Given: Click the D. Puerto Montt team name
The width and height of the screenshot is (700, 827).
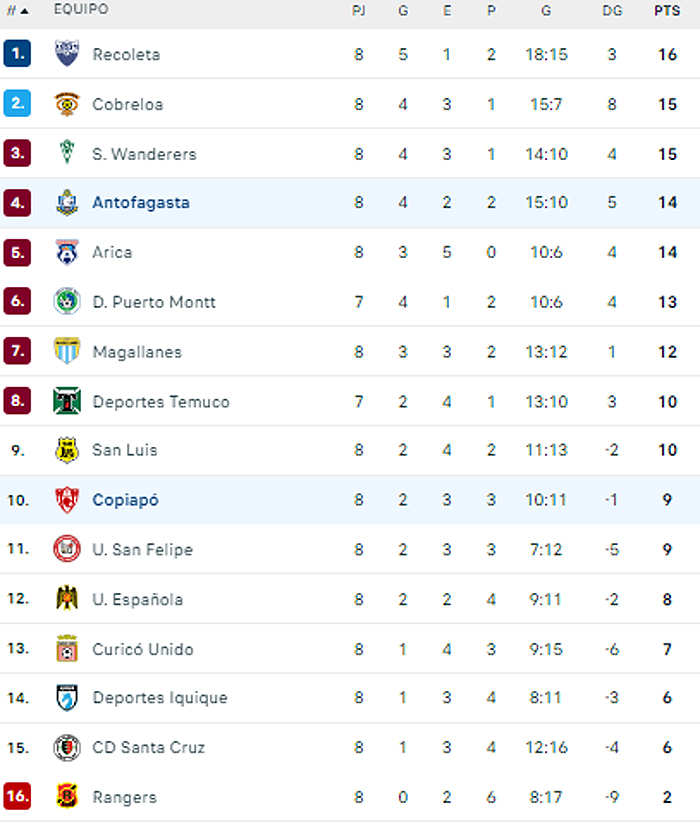Looking at the screenshot, I should tap(154, 302).
